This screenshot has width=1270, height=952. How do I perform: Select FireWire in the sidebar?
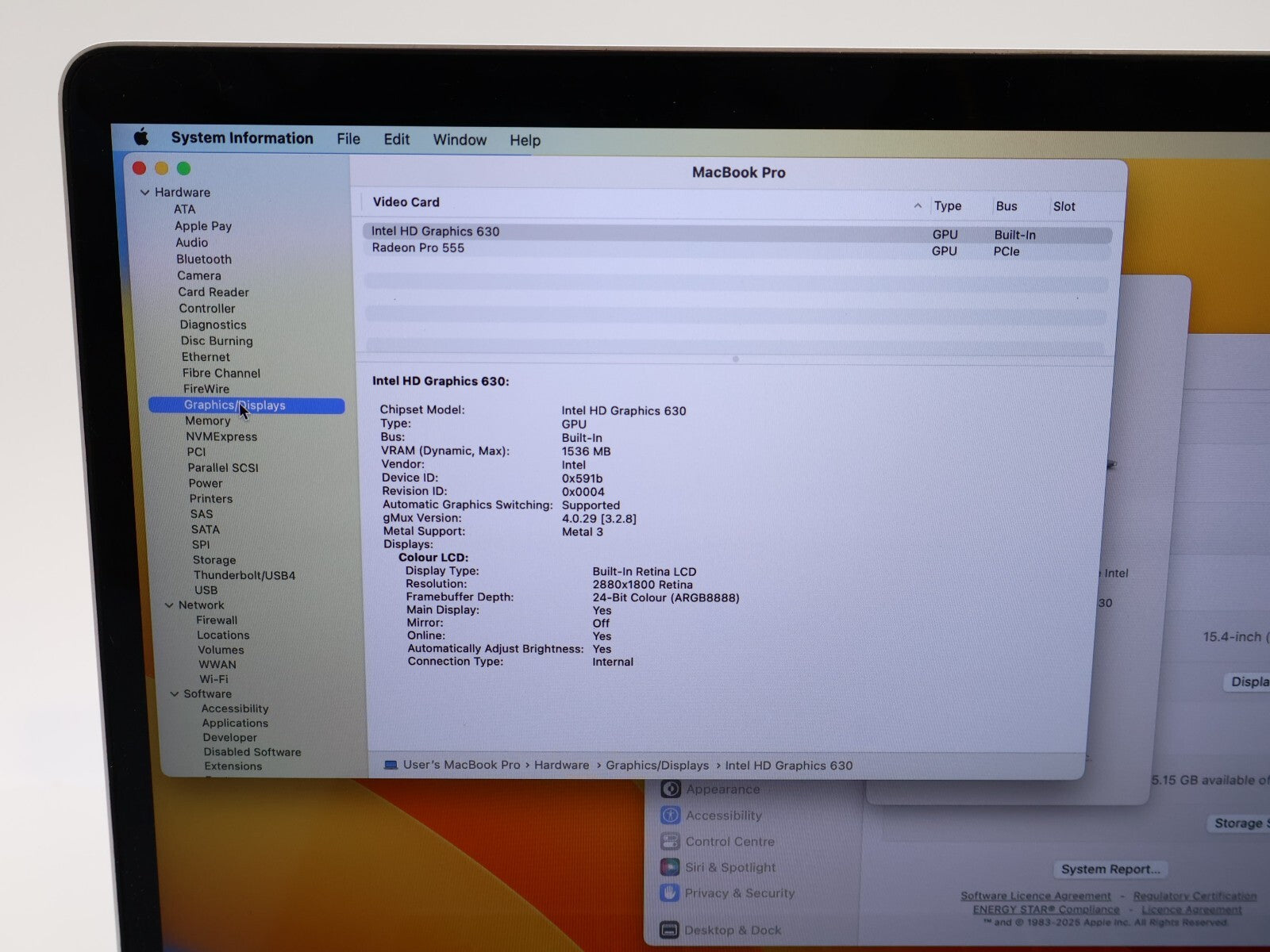(206, 389)
